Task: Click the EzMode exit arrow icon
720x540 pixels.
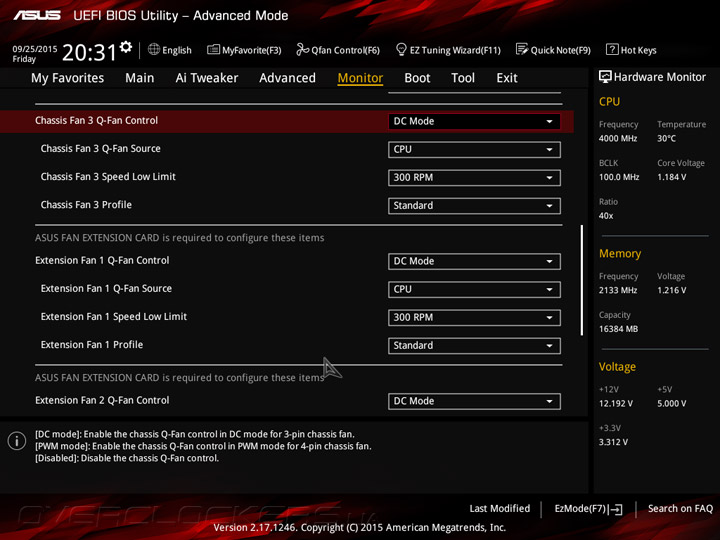Action: click(616, 509)
